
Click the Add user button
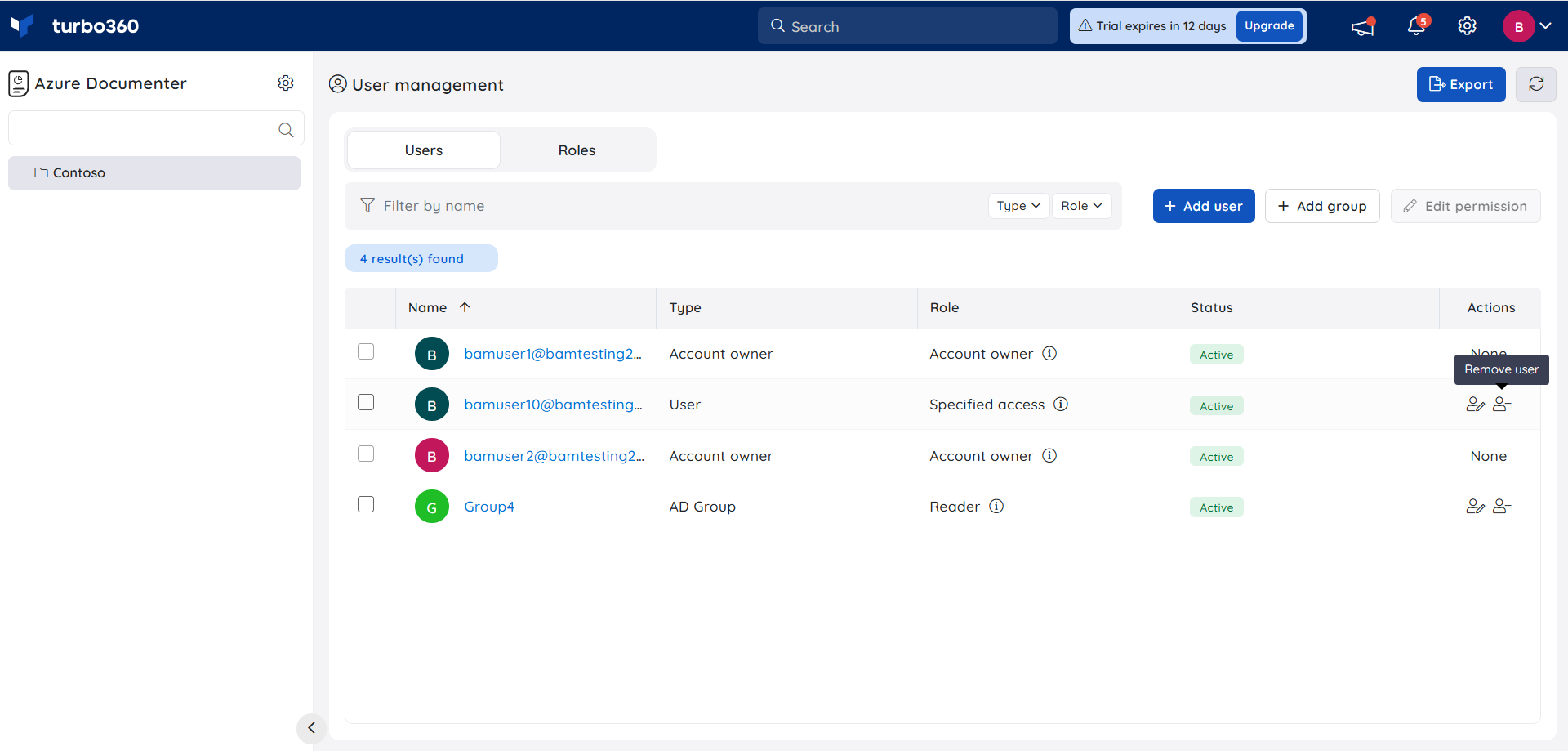point(1204,206)
